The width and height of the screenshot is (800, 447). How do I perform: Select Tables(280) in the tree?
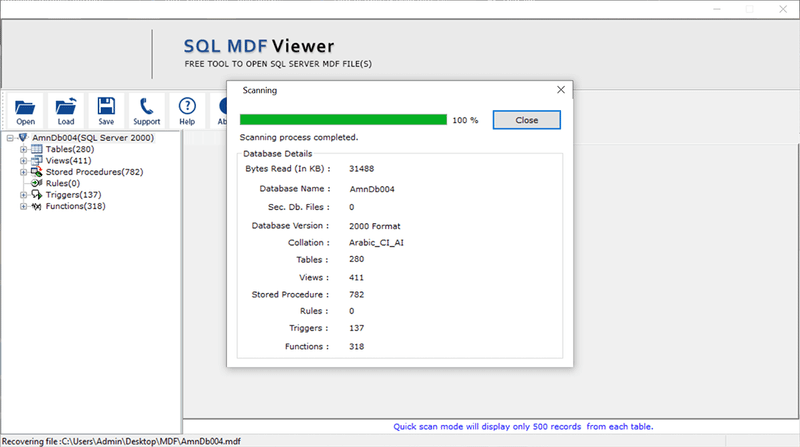(70, 149)
